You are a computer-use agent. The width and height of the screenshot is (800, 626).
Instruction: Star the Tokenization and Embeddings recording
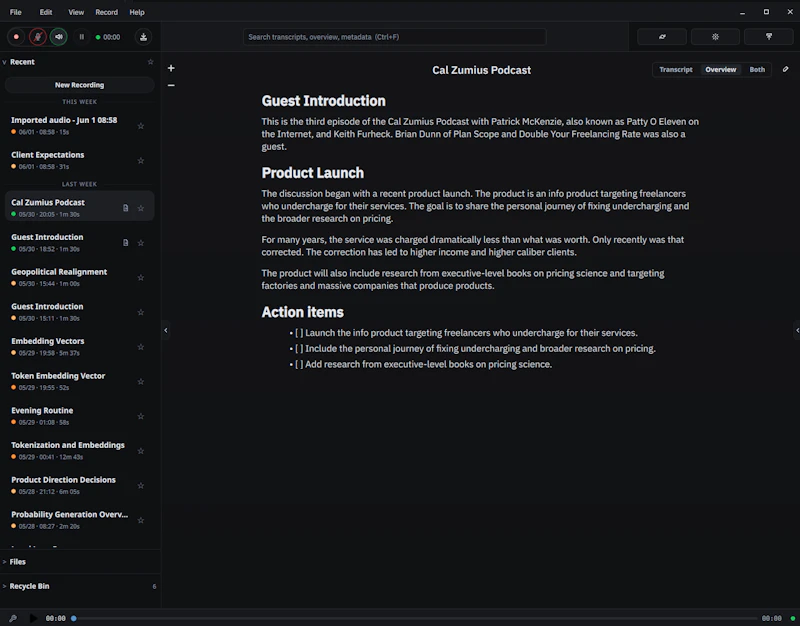(141, 451)
